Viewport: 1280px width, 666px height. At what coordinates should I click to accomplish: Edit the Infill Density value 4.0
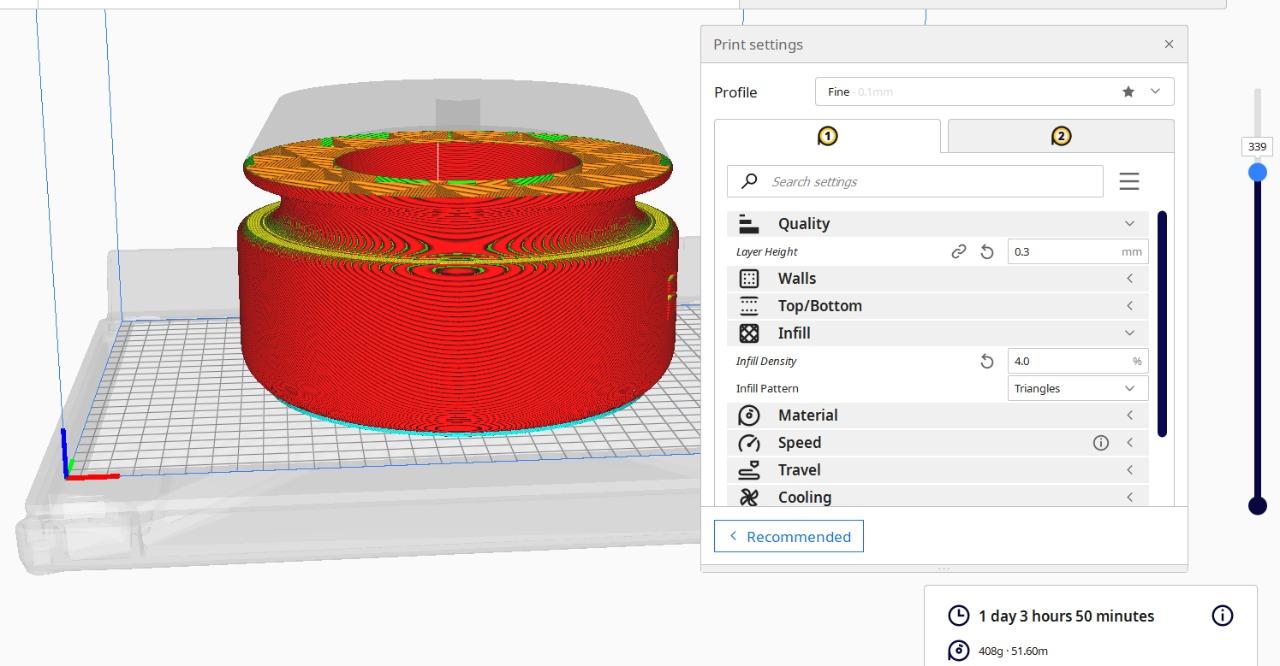pos(1077,361)
